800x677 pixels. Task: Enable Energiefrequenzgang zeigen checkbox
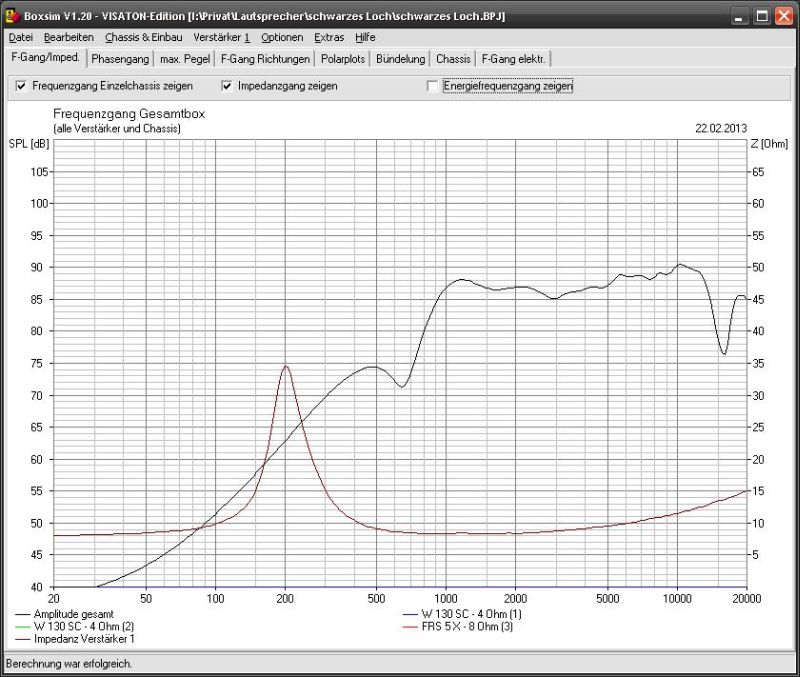coord(433,87)
